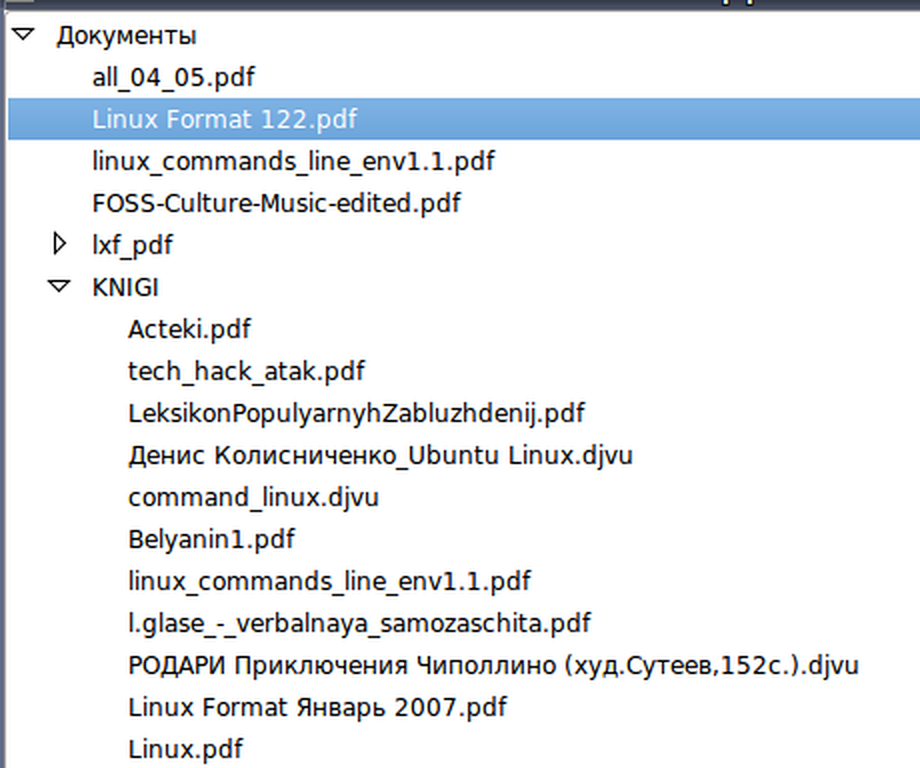Select l.glase_-_verbalnaya_samozaschita.pdf
Image resolution: width=920 pixels, height=768 pixels.
359,624
